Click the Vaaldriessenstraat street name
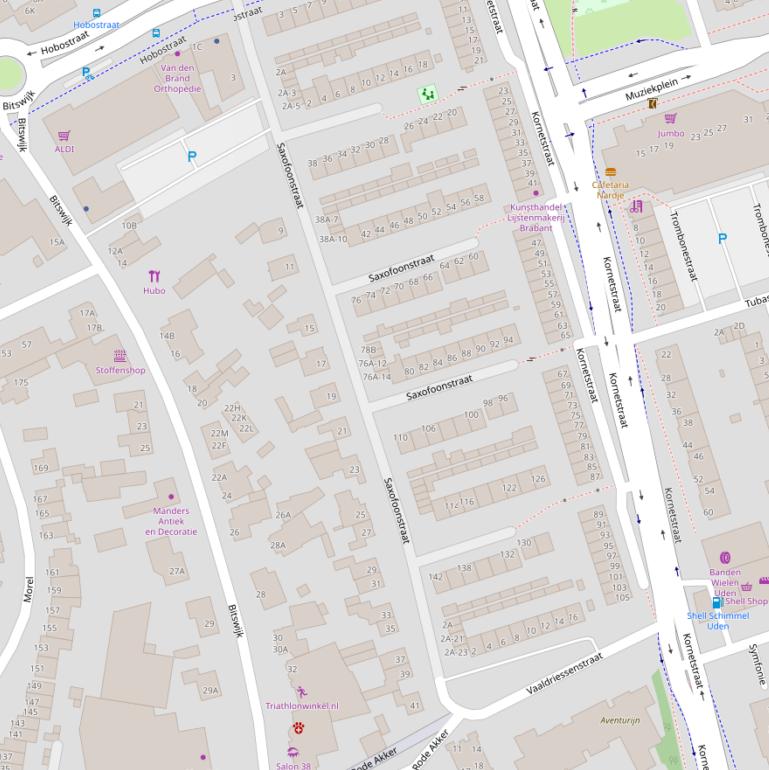Image resolution: width=769 pixels, height=770 pixels. [565, 675]
